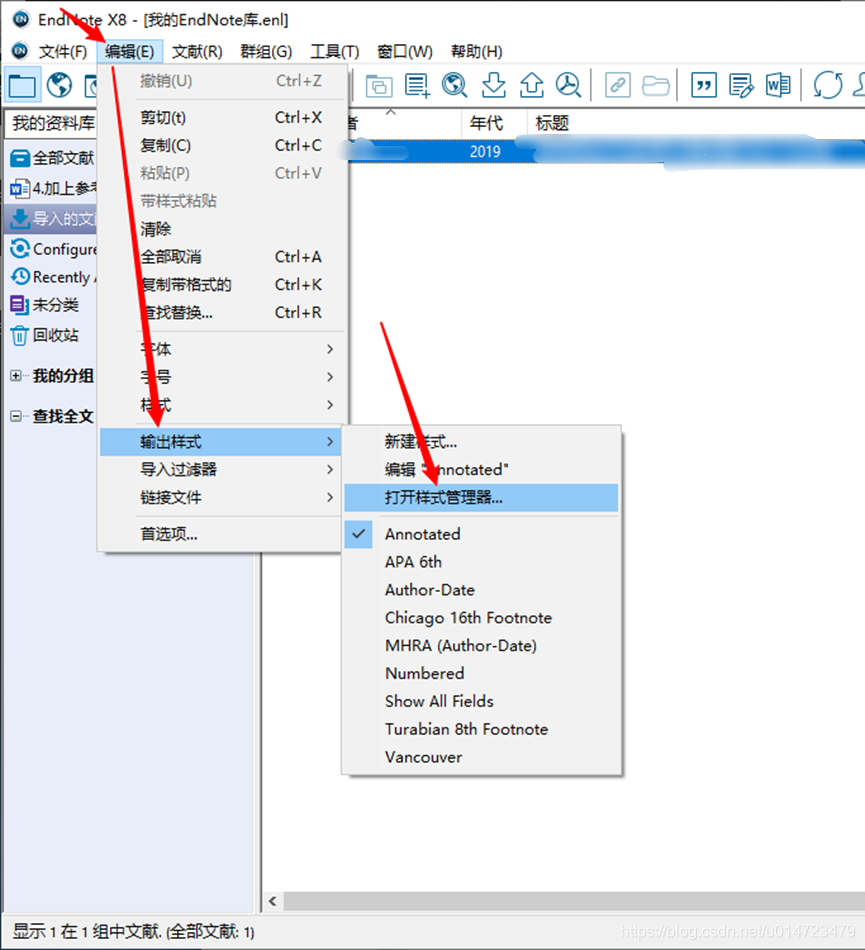Choose 首选项... in the Edit menu
The image size is (865, 950).
tap(221, 534)
